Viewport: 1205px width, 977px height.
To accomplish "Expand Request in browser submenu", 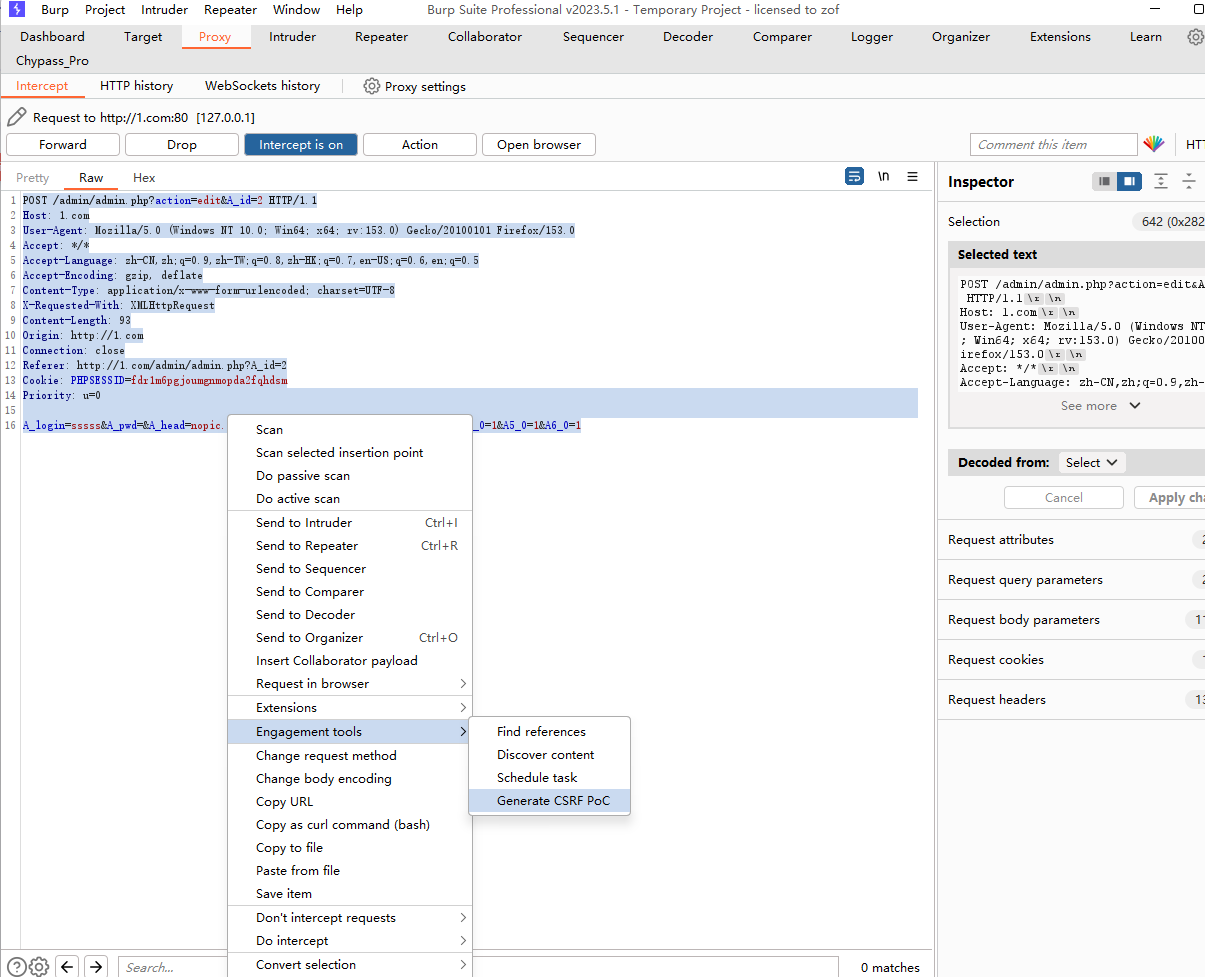I will [350, 684].
